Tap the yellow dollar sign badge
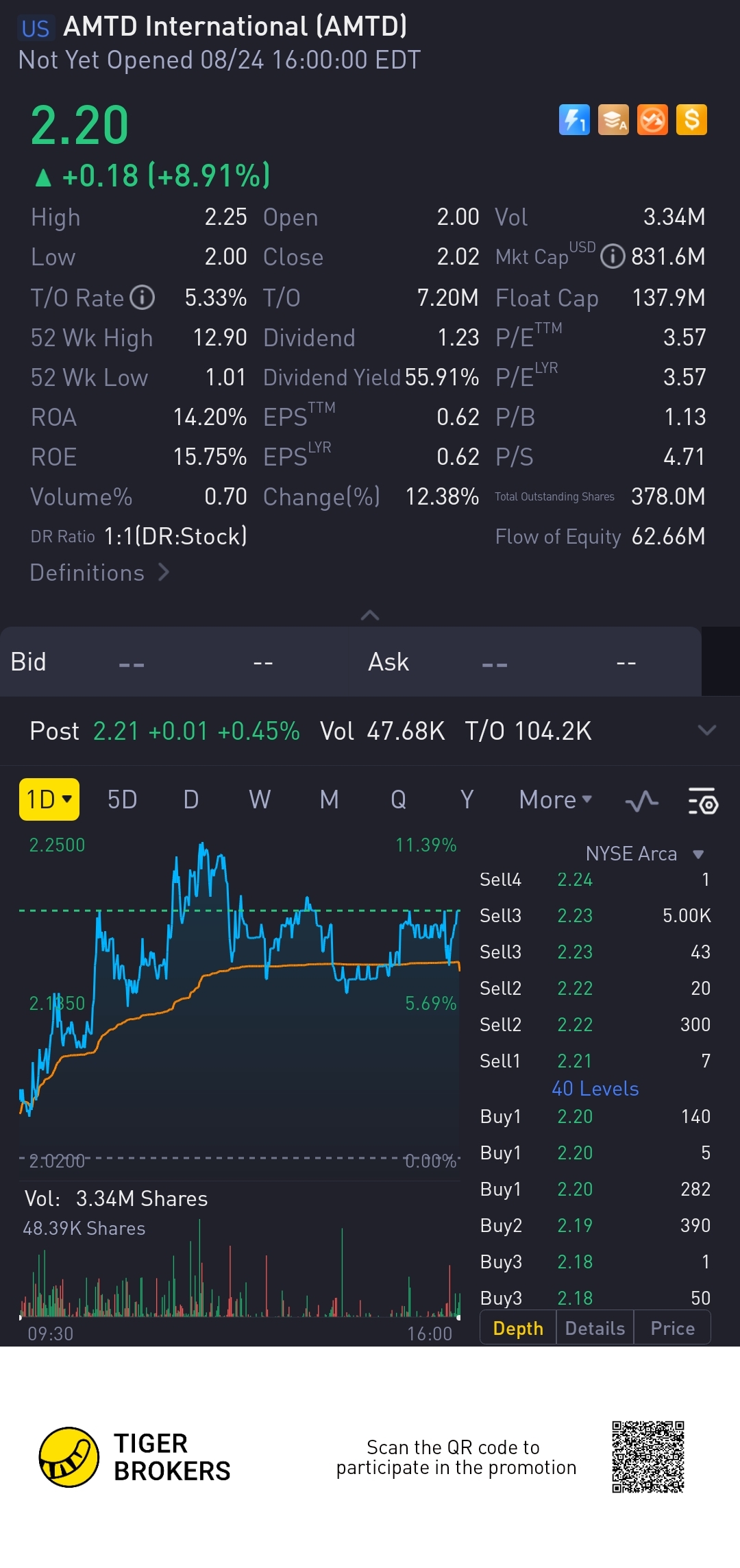The image size is (740, 1568). (x=691, y=120)
